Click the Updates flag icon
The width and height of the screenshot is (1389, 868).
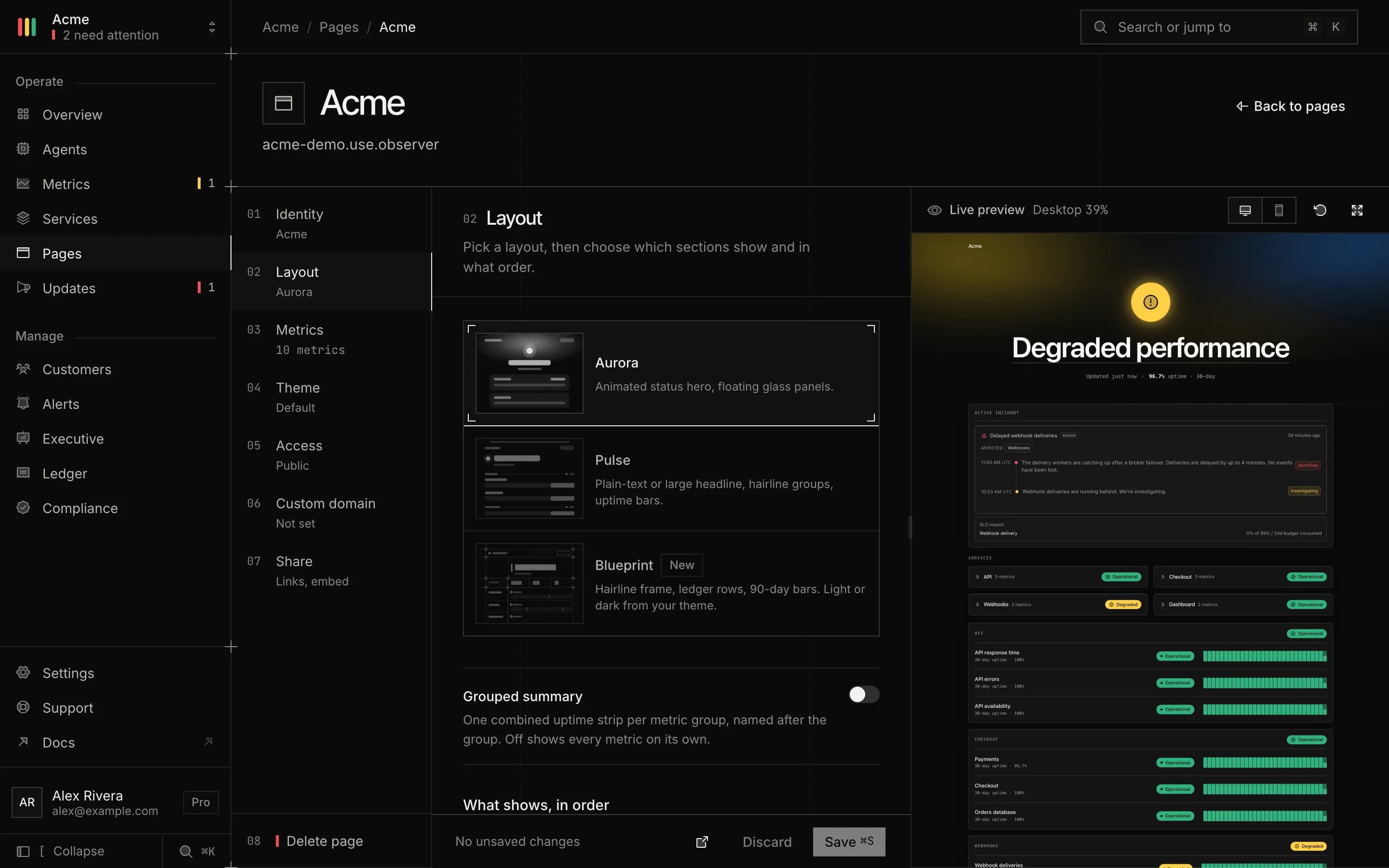tap(23, 287)
